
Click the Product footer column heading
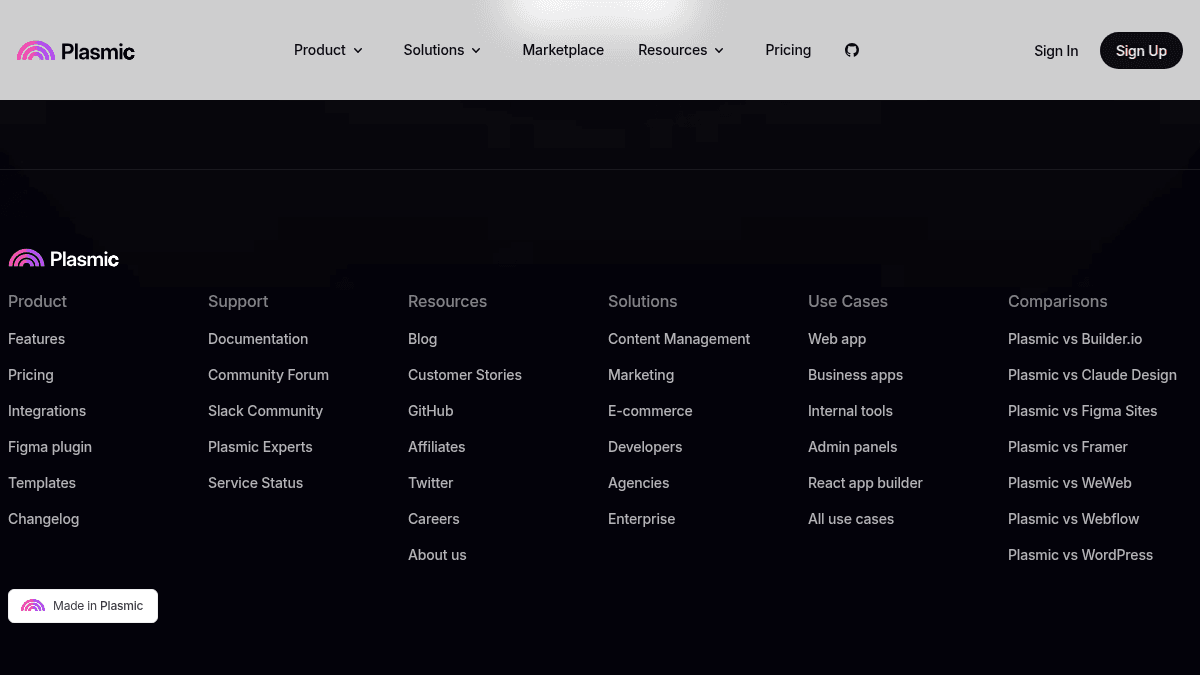[37, 301]
